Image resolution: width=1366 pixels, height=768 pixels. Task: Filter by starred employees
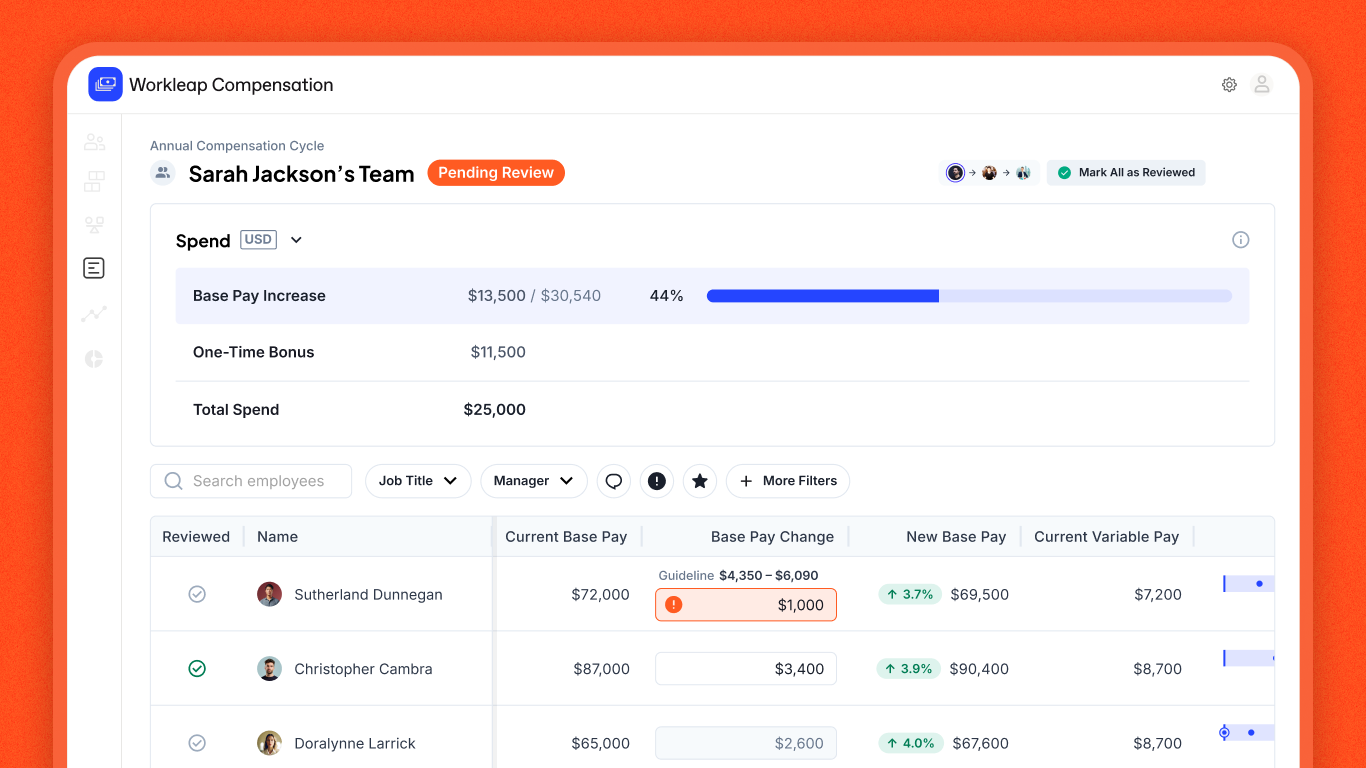coord(700,481)
